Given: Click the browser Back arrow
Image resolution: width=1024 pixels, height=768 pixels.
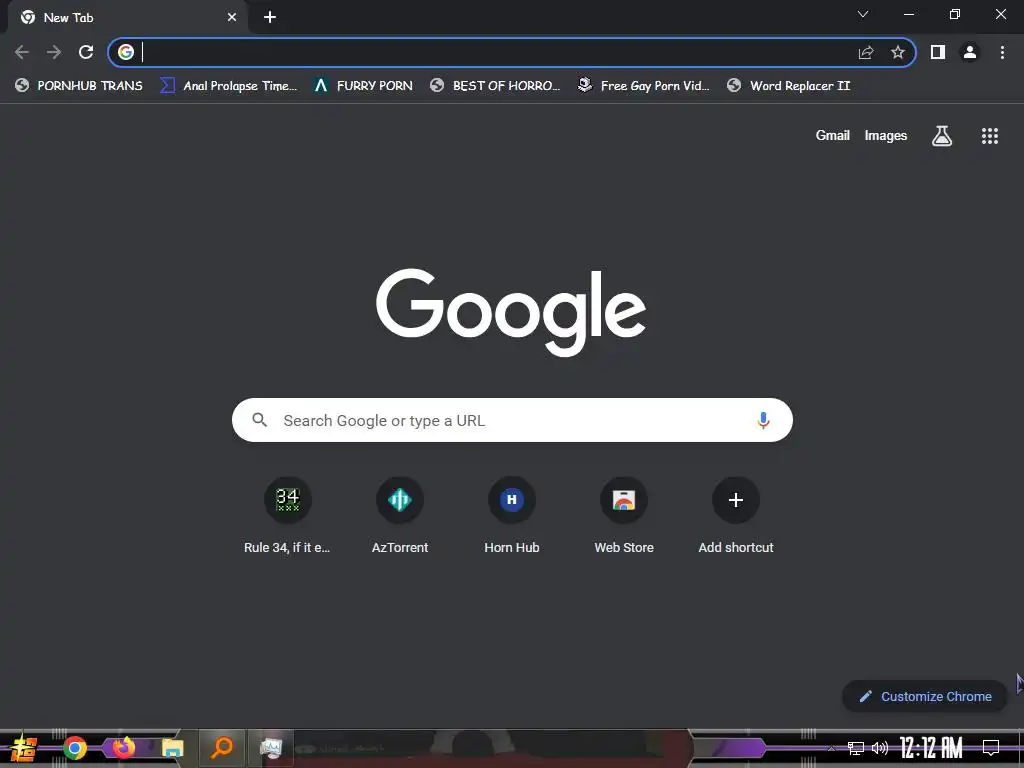Looking at the screenshot, I should [22, 52].
